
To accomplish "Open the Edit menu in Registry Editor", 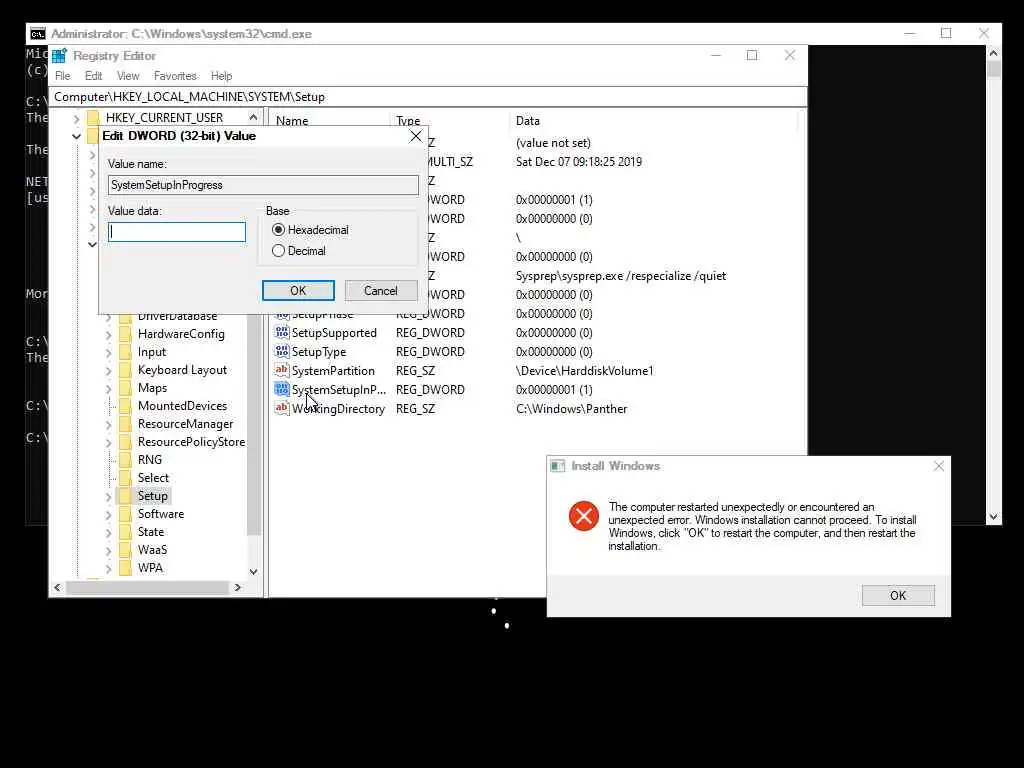I will (93, 76).
